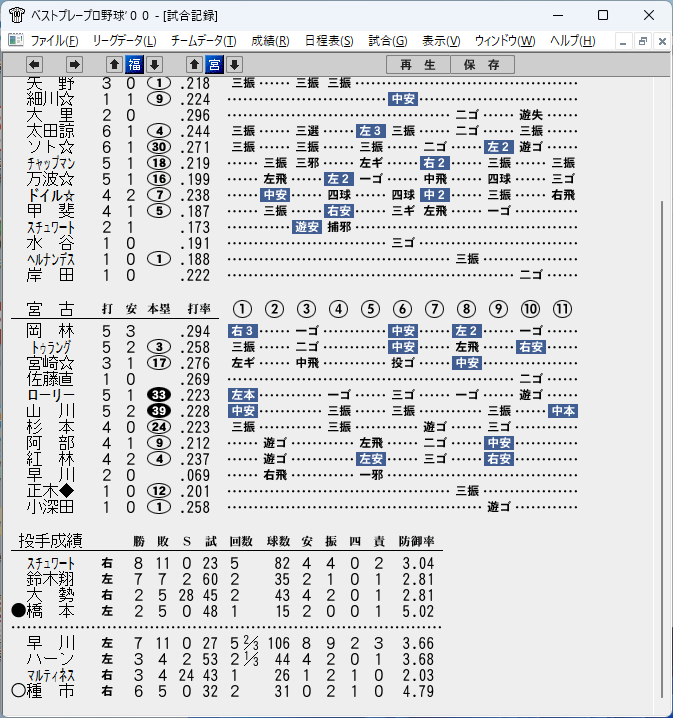Click the down arrow beside 宮 team icon

click(234, 65)
